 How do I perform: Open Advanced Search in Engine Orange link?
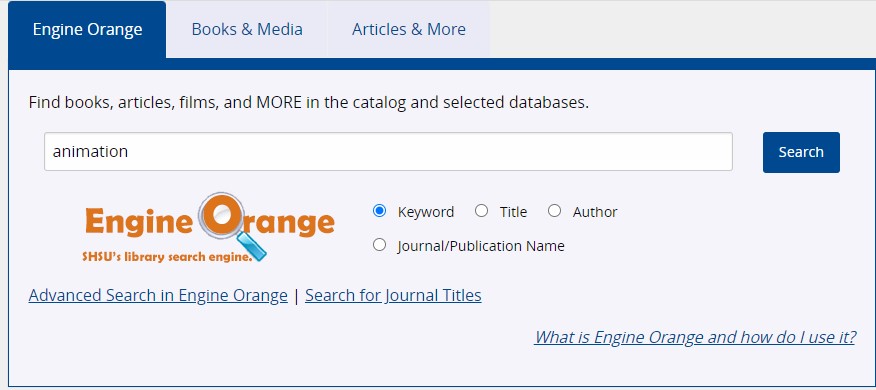pos(158,295)
